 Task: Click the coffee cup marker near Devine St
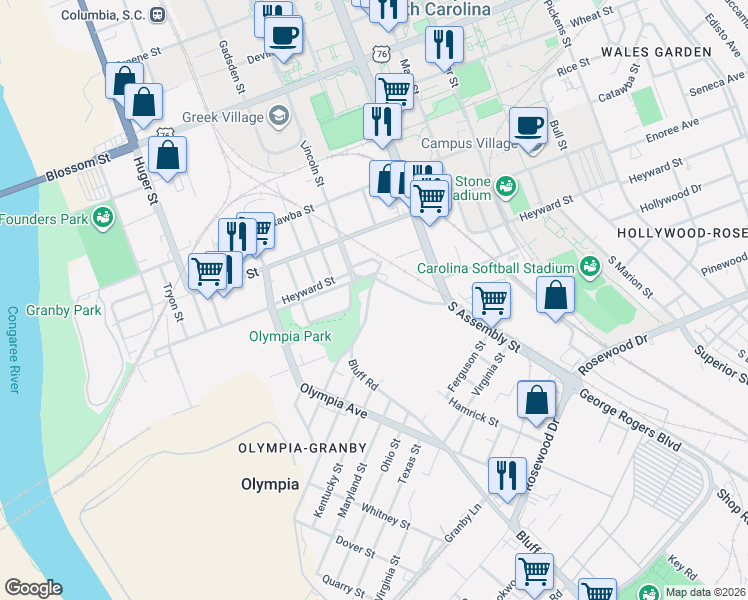(283, 37)
